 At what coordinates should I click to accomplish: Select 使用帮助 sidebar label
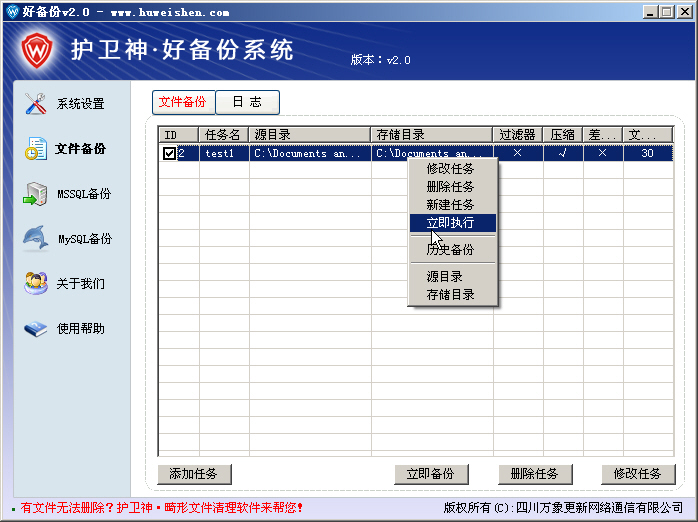[81, 329]
